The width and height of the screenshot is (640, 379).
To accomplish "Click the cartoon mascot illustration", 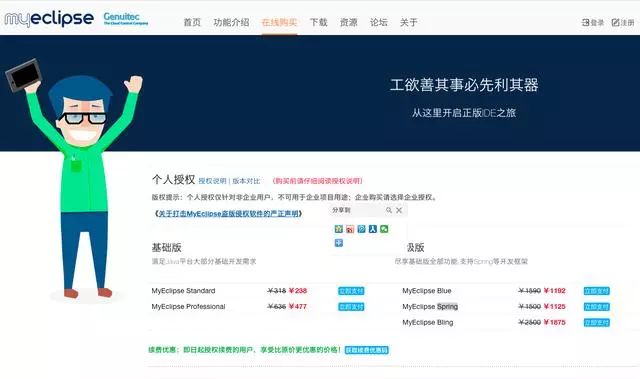I will pos(76,180).
